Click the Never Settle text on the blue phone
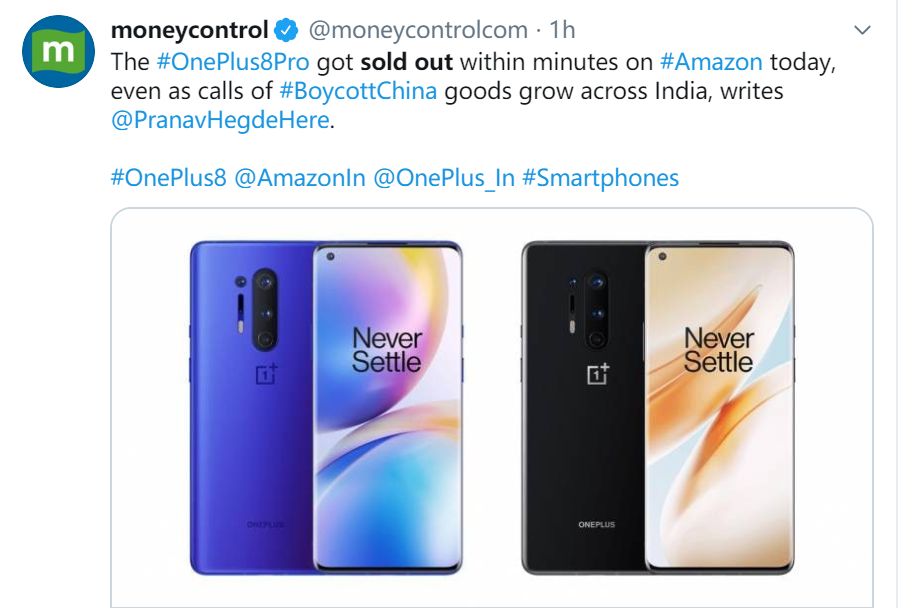 [x=386, y=350]
